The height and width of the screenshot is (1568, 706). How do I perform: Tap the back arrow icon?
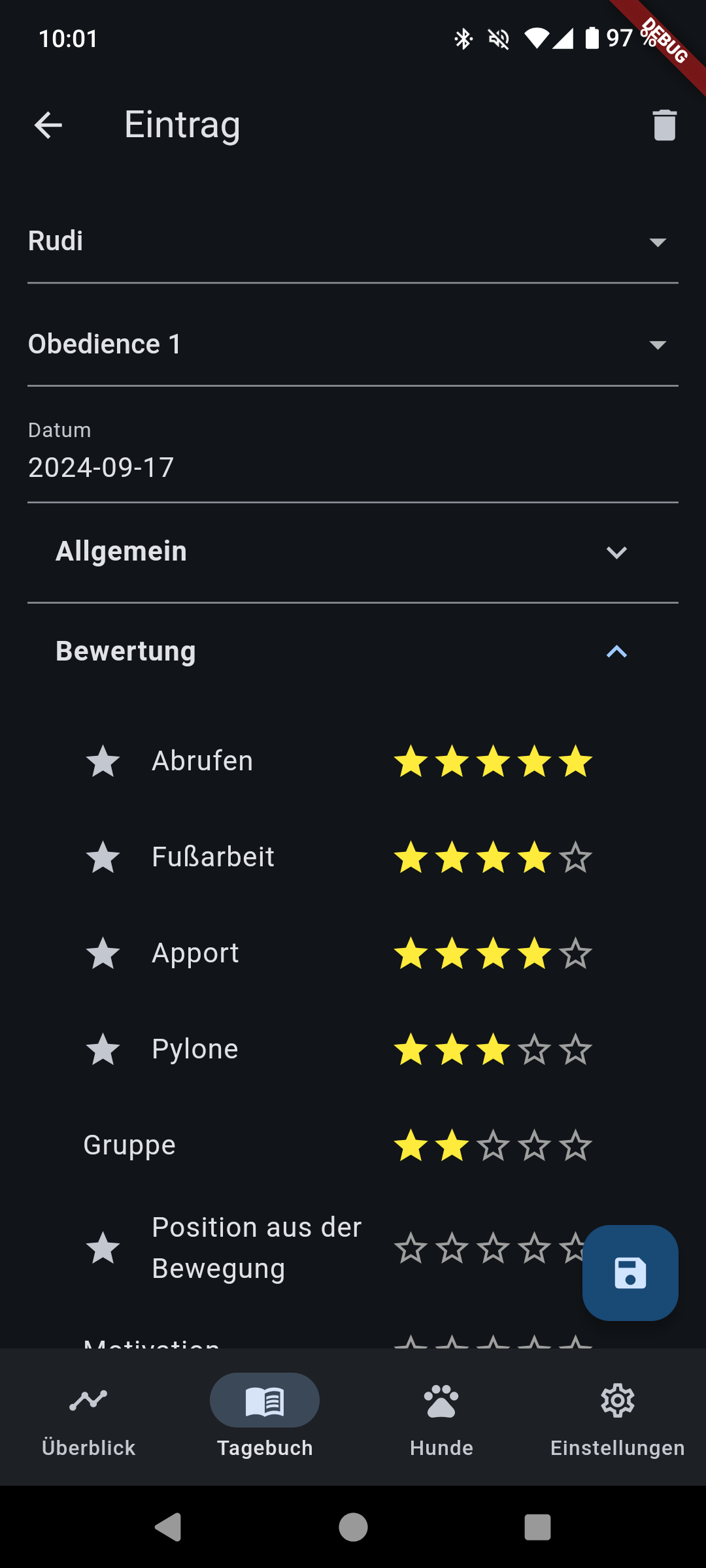48,125
